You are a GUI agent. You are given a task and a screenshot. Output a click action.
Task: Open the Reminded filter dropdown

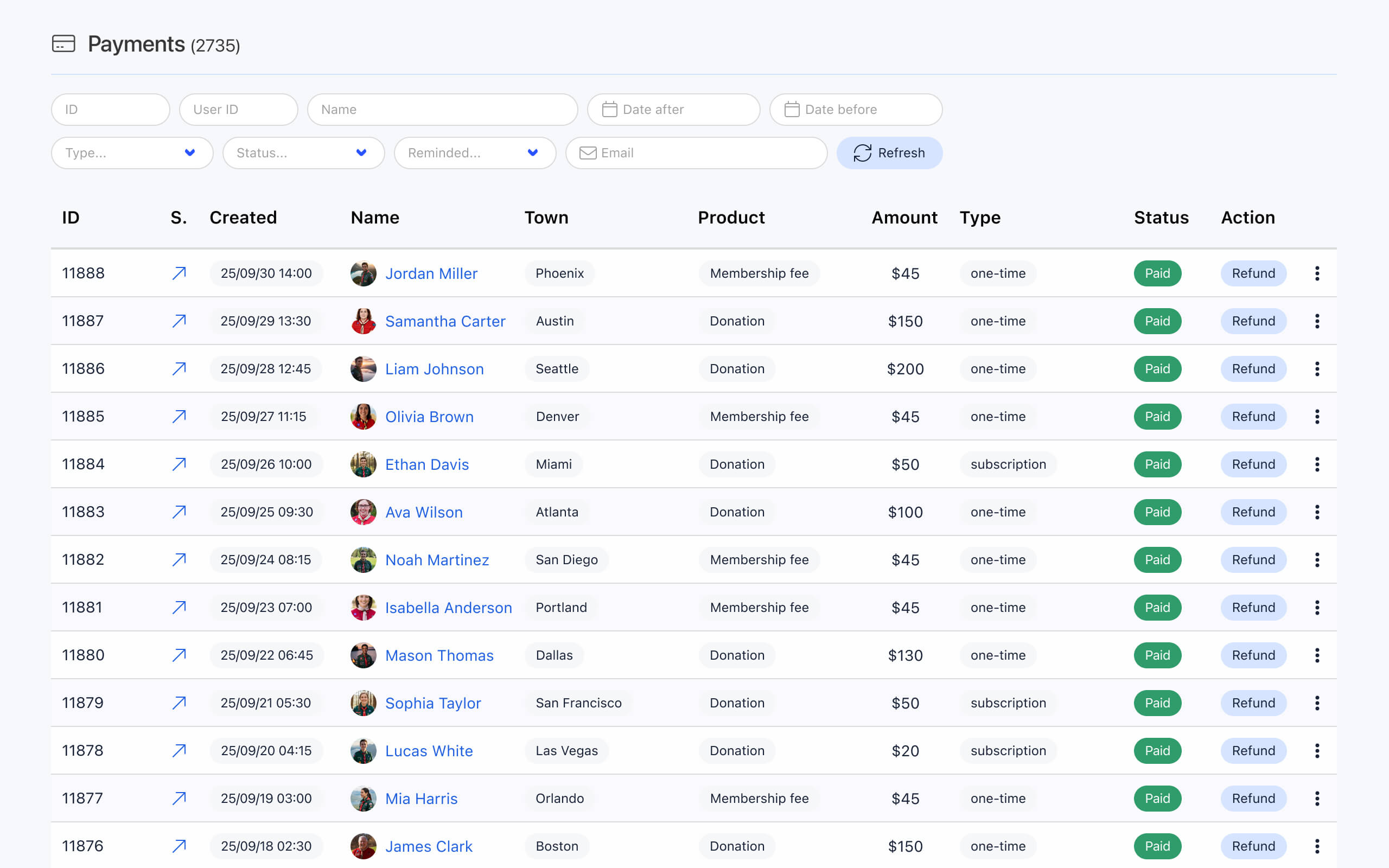click(x=475, y=152)
